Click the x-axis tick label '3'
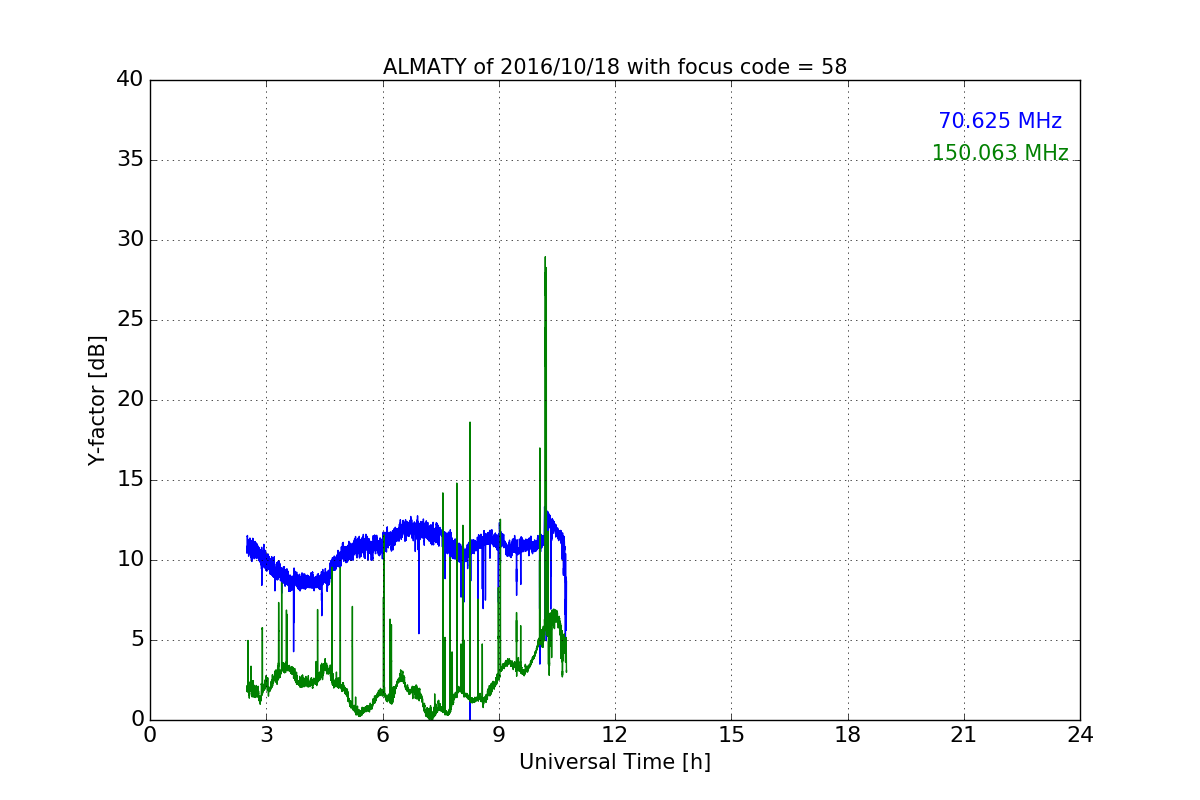 pos(266,735)
